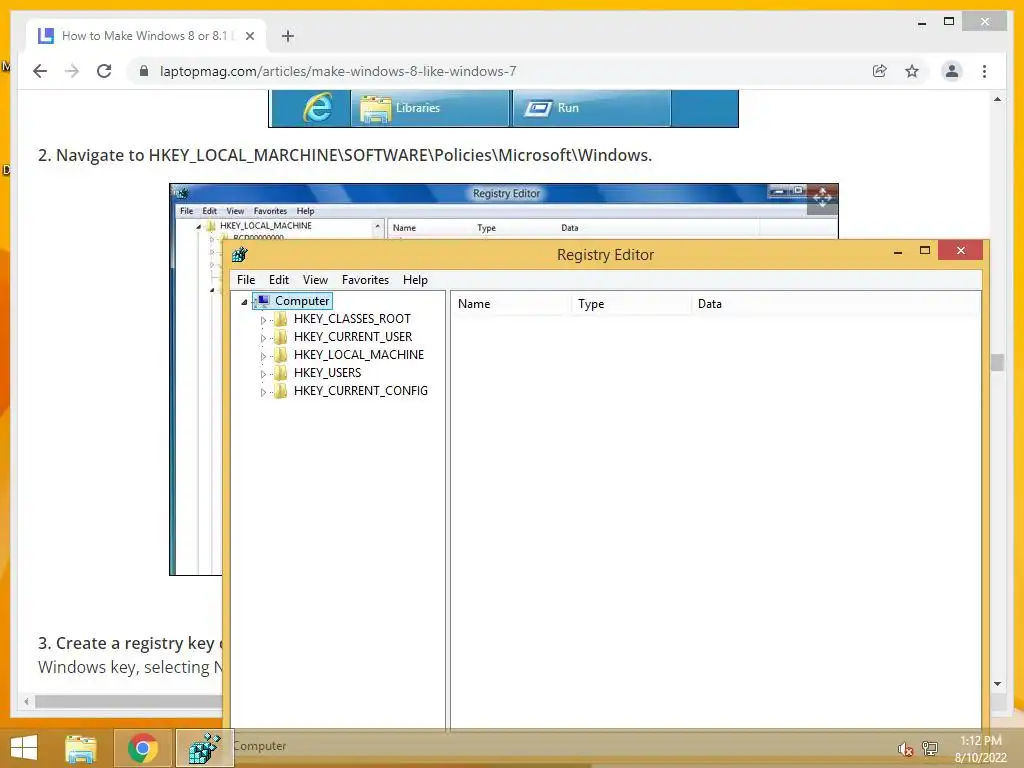Viewport: 1024px width, 768px height.
Task: Click the HKEY_CURRENT_USER folder icon
Action: 281,337
